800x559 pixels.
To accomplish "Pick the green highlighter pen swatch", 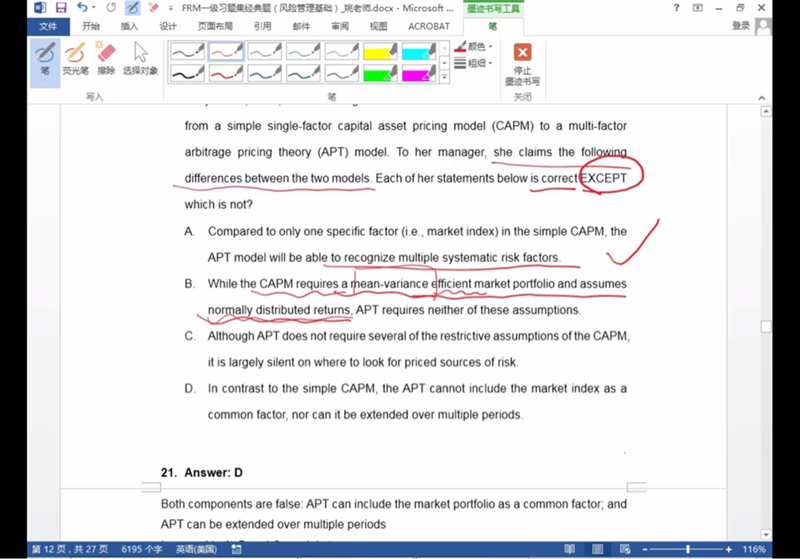I will coord(381,72).
